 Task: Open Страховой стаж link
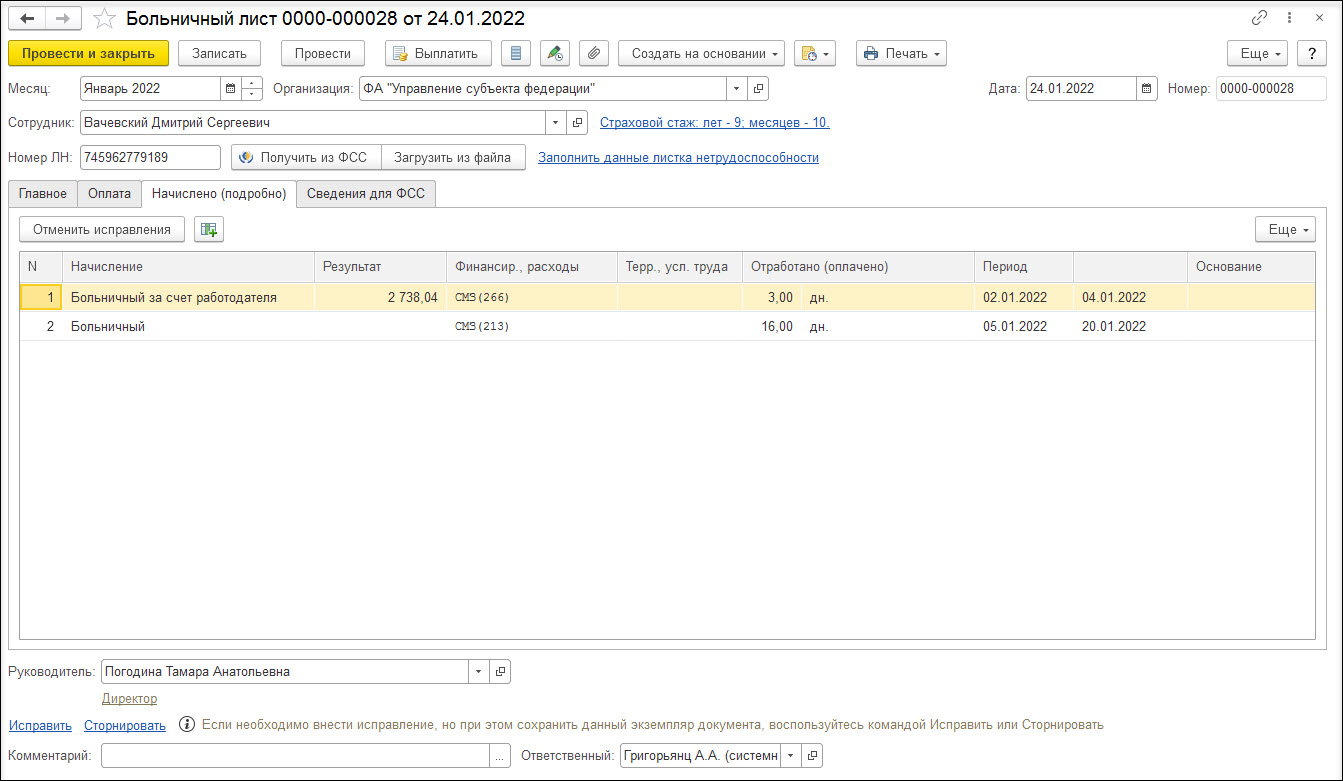pyautogui.click(x=715, y=123)
